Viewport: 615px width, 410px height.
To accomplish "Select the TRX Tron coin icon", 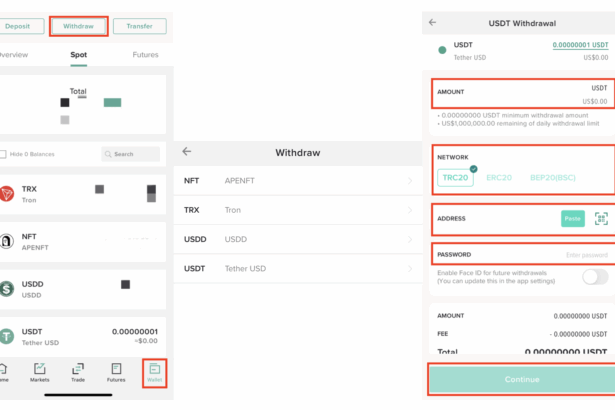I will tap(9, 193).
